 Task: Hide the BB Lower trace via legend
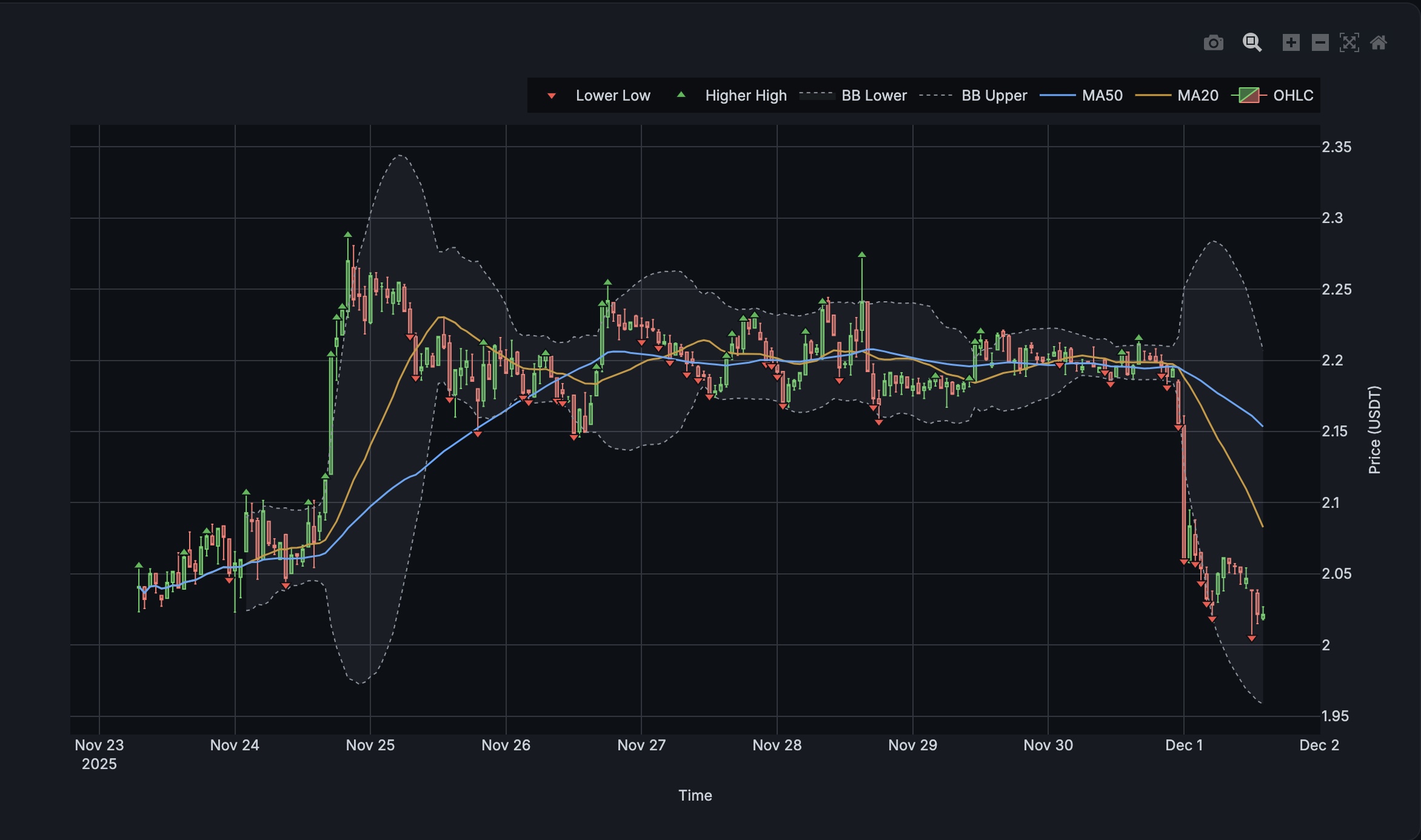(x=874, y=96)
